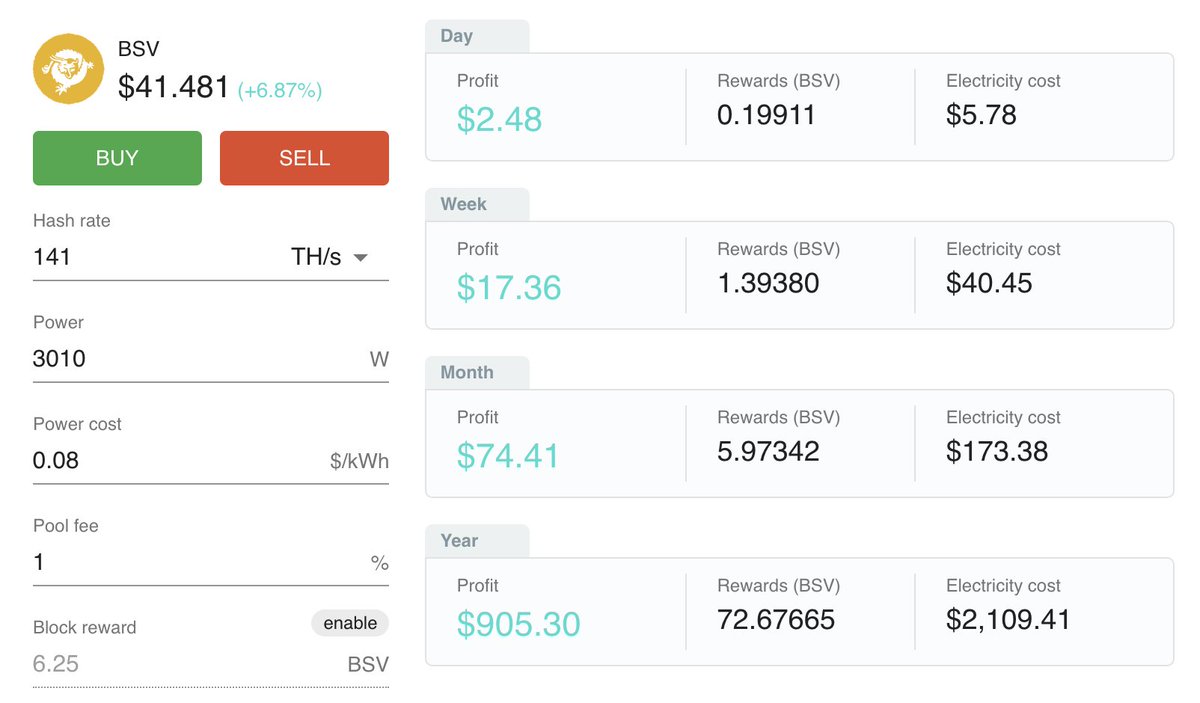Click the Week rewards value 1.39380
Screen dimensions: 1200x703
[768, 283]
